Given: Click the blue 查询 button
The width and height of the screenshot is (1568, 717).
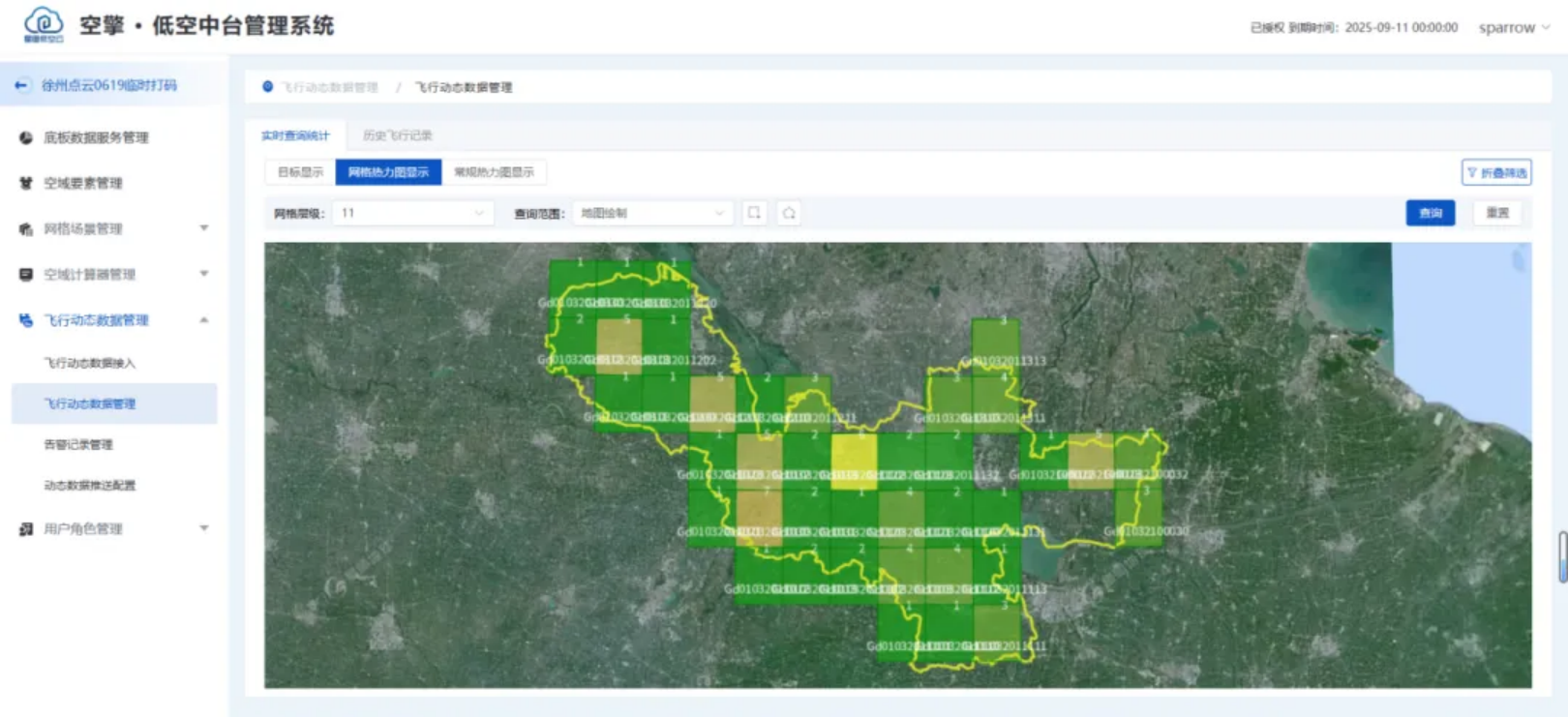Looking at the screenshot, I should click(x=1430, y=213).
